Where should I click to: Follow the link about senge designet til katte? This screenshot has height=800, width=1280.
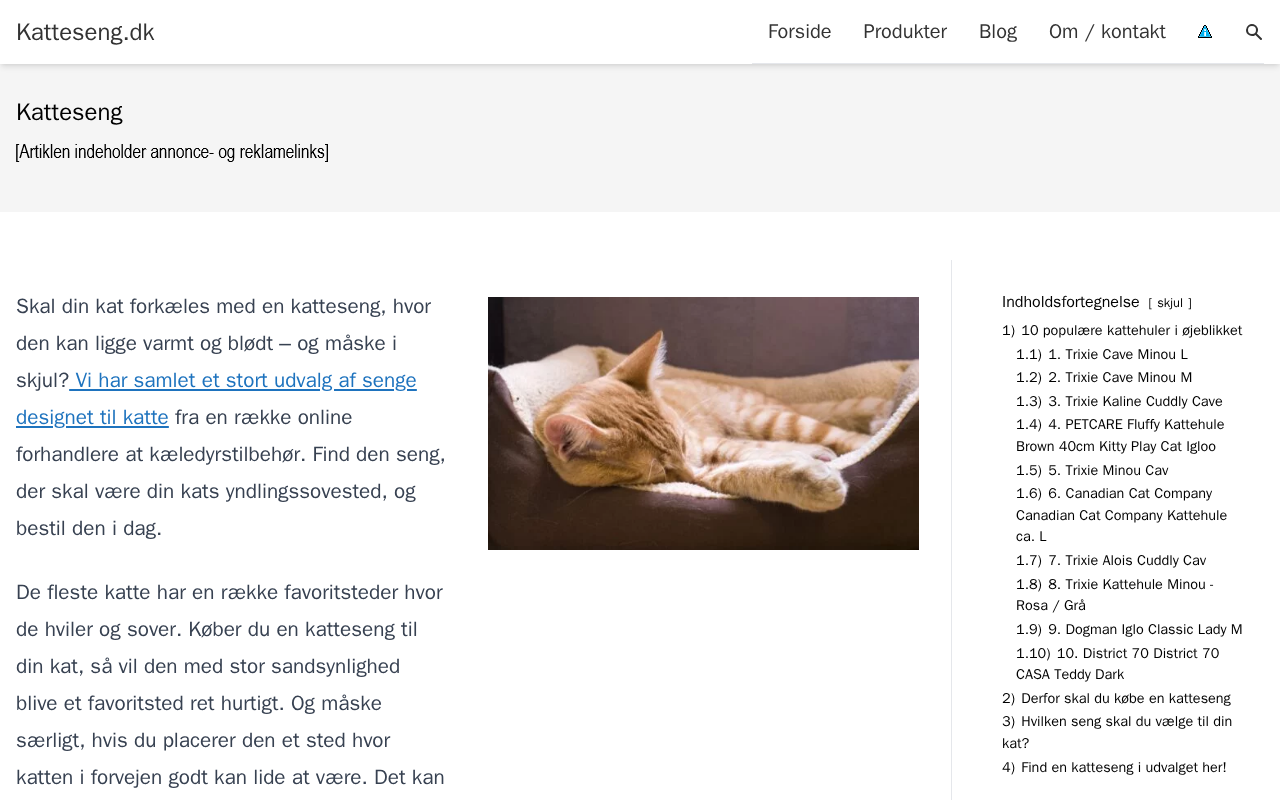tap(216, 398)
